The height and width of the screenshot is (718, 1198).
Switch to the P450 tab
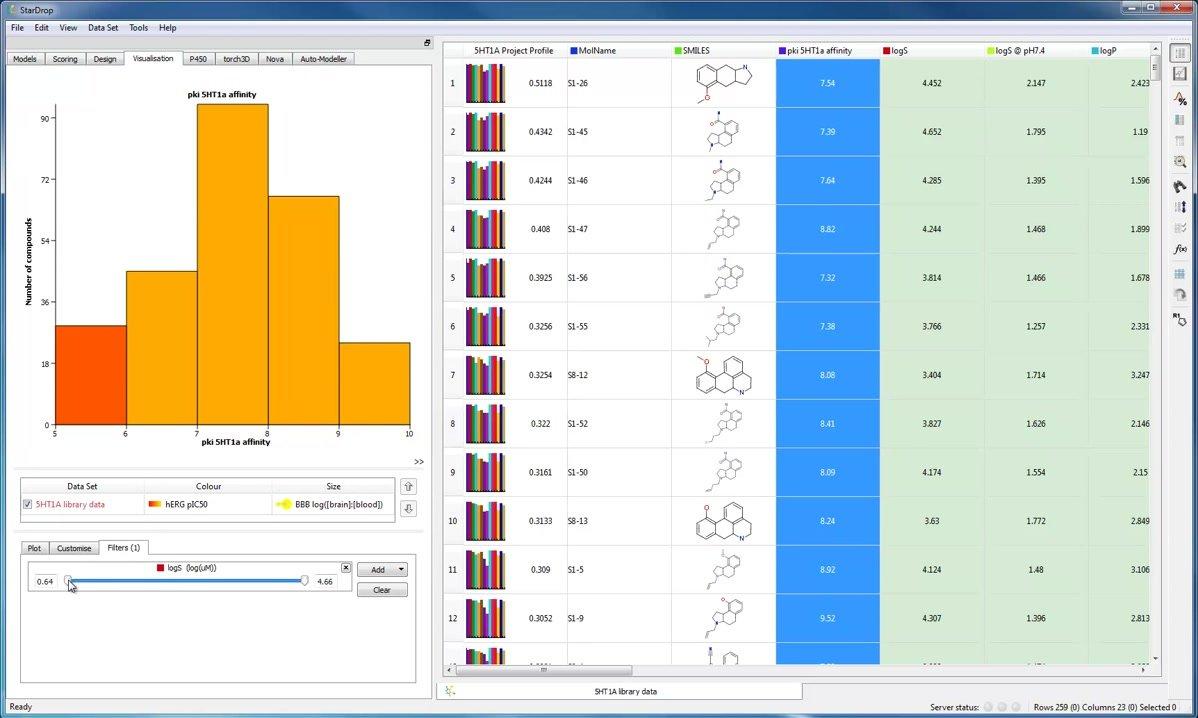tap(198, 59)
